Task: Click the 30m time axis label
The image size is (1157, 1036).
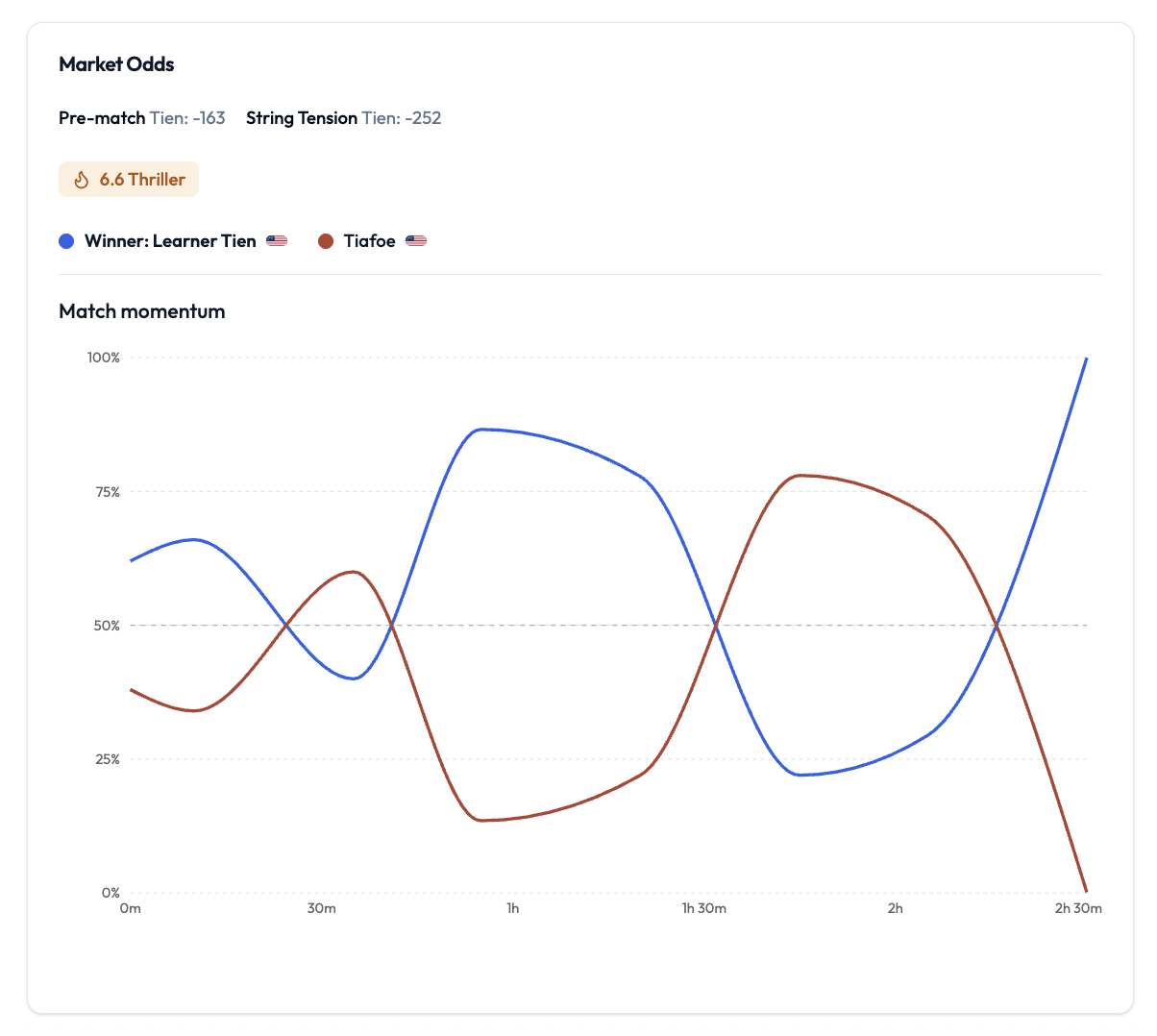Action: [321, 908]
